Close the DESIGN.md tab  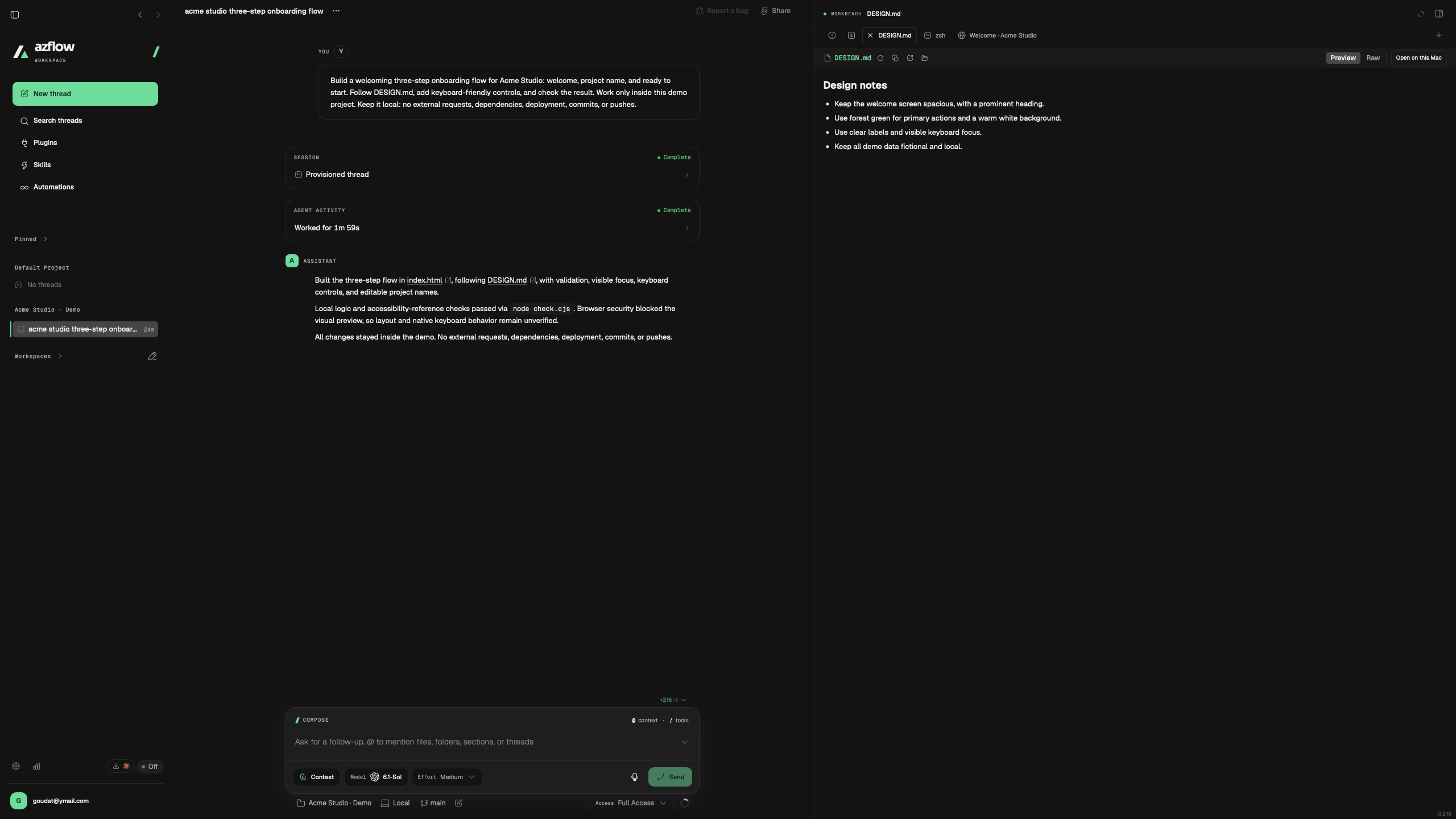pos(870,35)
